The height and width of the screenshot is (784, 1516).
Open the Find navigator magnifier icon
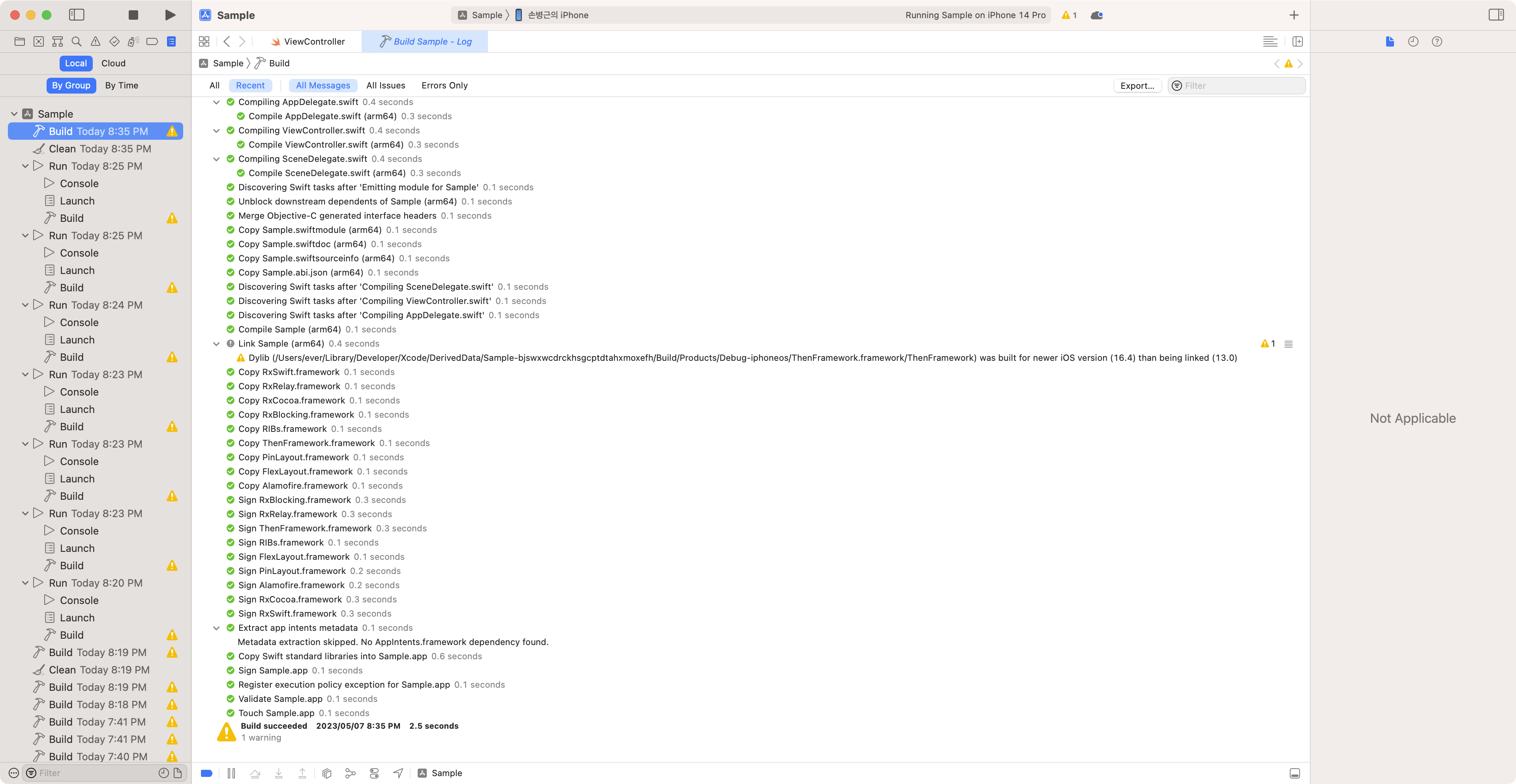coord(77,41)
